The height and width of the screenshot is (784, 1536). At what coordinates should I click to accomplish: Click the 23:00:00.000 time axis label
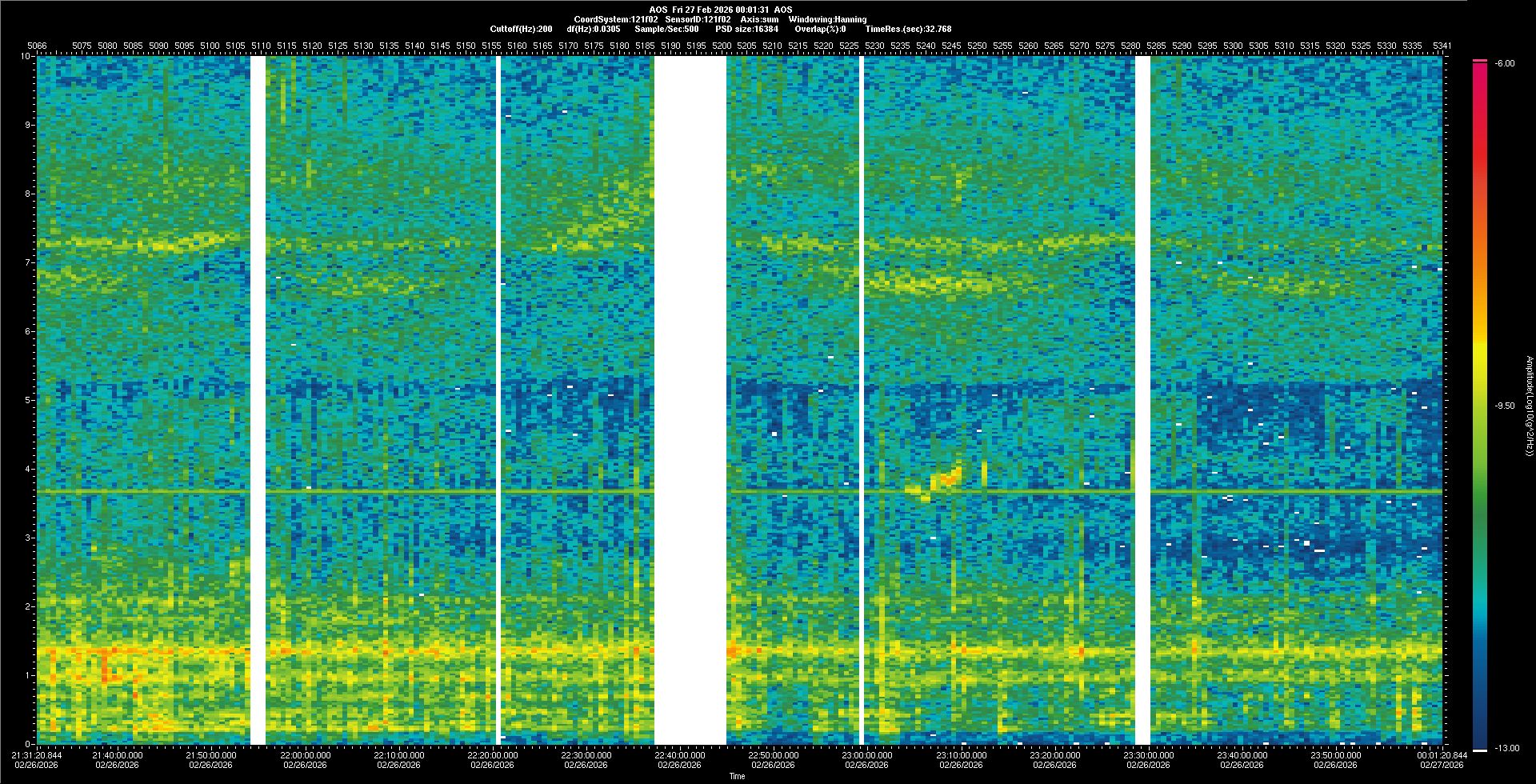[x=866, y=755]
